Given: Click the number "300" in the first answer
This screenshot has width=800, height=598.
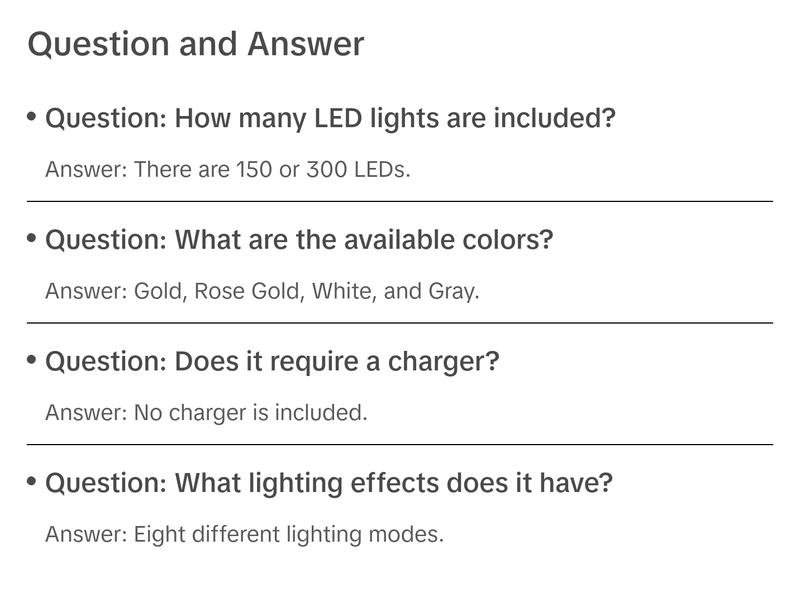Looking at the screenshot, I should (326, 169).
